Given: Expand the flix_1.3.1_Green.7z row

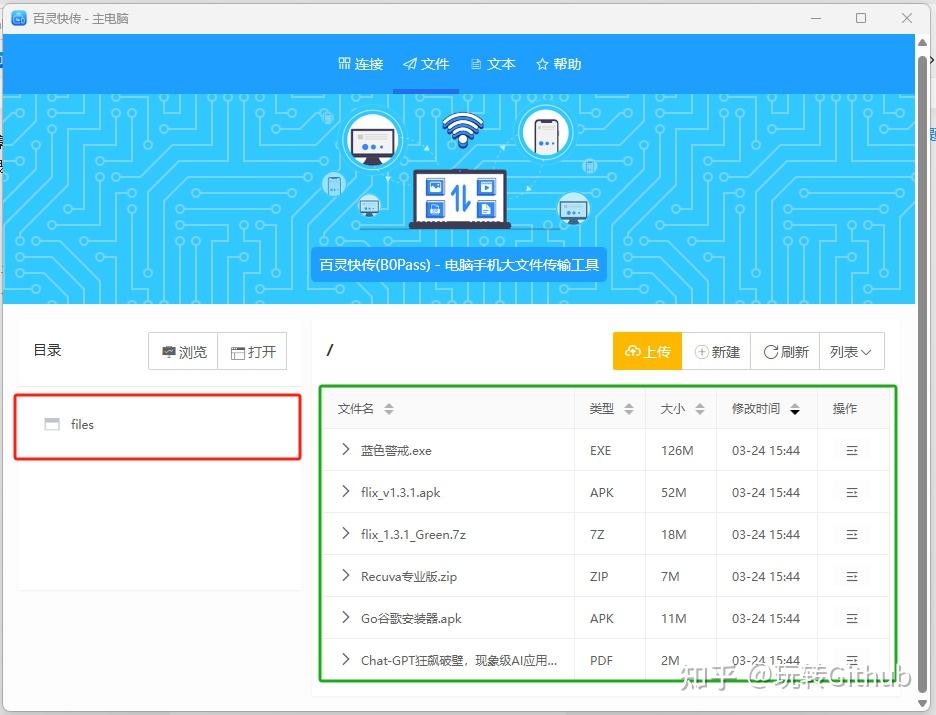Looking at the screenshot, I should (x=345, y=533).
